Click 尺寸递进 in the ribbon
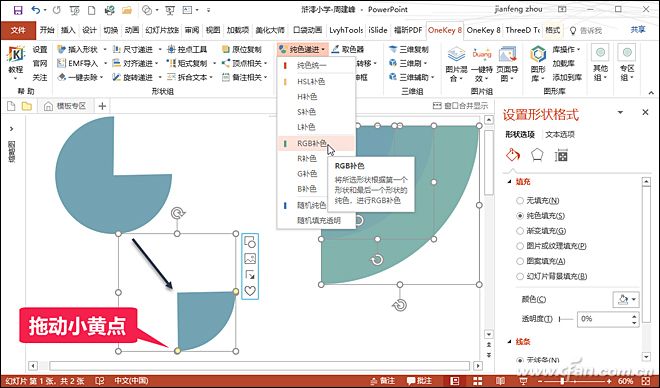 133,50
